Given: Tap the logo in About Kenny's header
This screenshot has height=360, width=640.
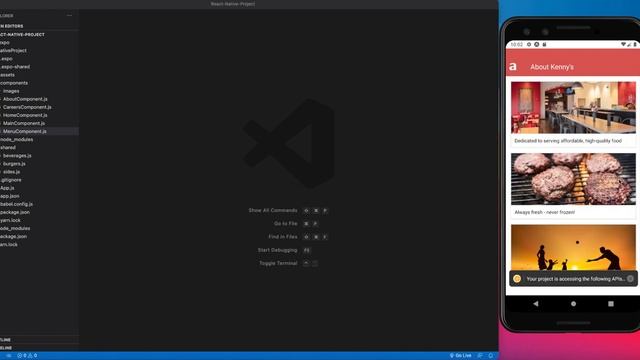Looking at the screenshot, I should click(513, 67).
